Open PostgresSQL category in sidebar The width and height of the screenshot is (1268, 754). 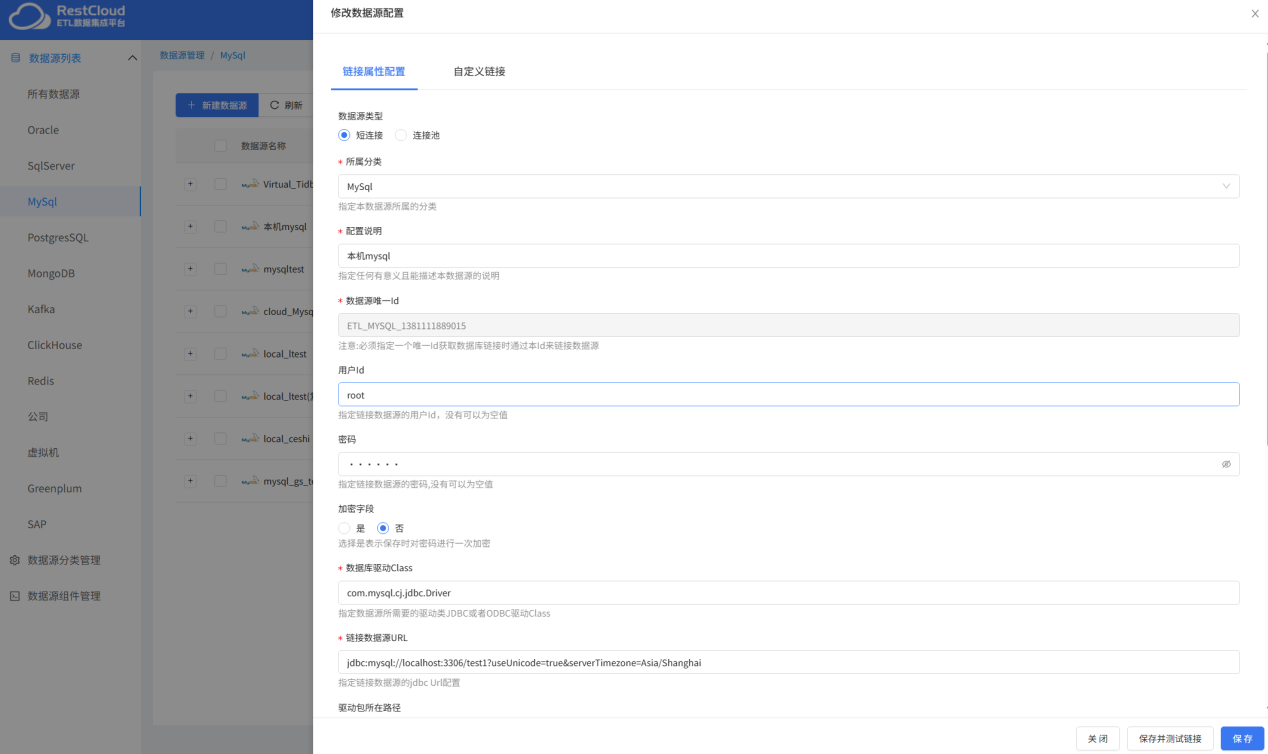pyautogui.click(x=58, y=238)
